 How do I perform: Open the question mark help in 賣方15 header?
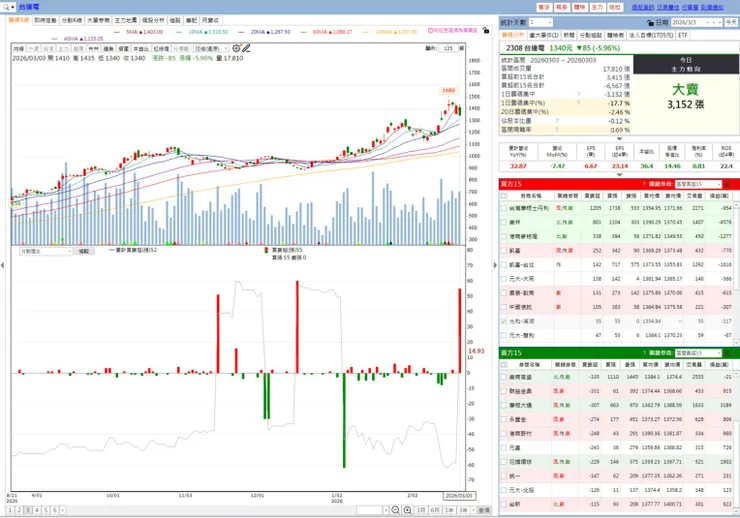644,353
